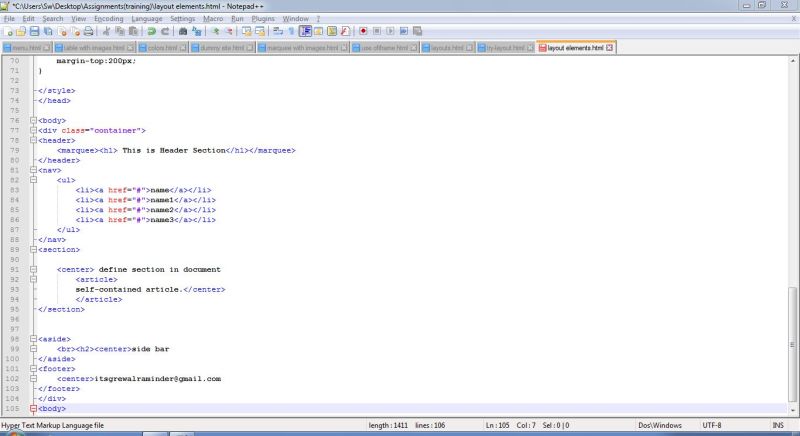
Task: Toggle Show All Characters paragraph icon
Action: [291, 32]
